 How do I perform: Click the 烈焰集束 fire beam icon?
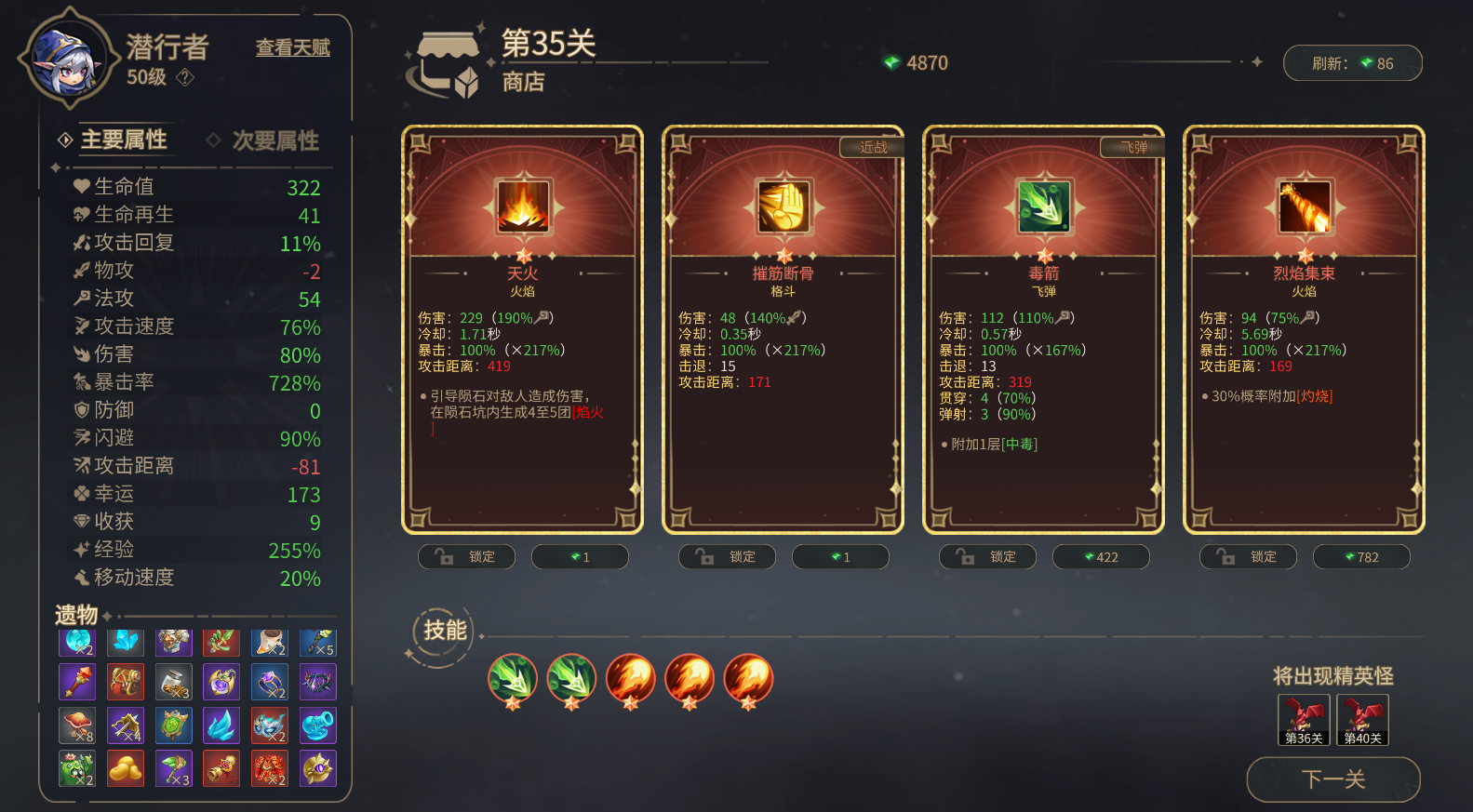(x=1305, y=206)
